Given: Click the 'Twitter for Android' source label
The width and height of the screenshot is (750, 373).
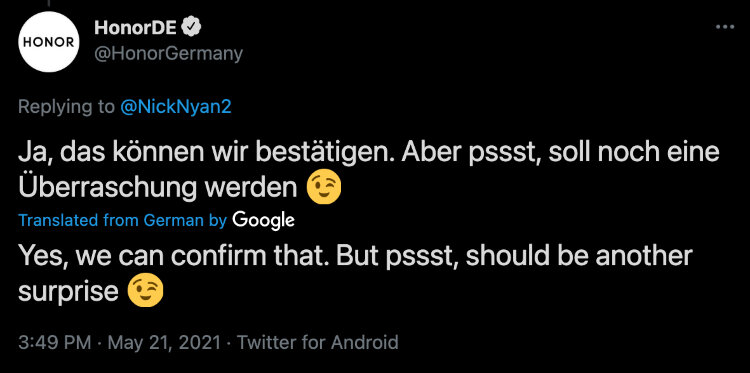Looking at the screenshot, I should (318, 342).
